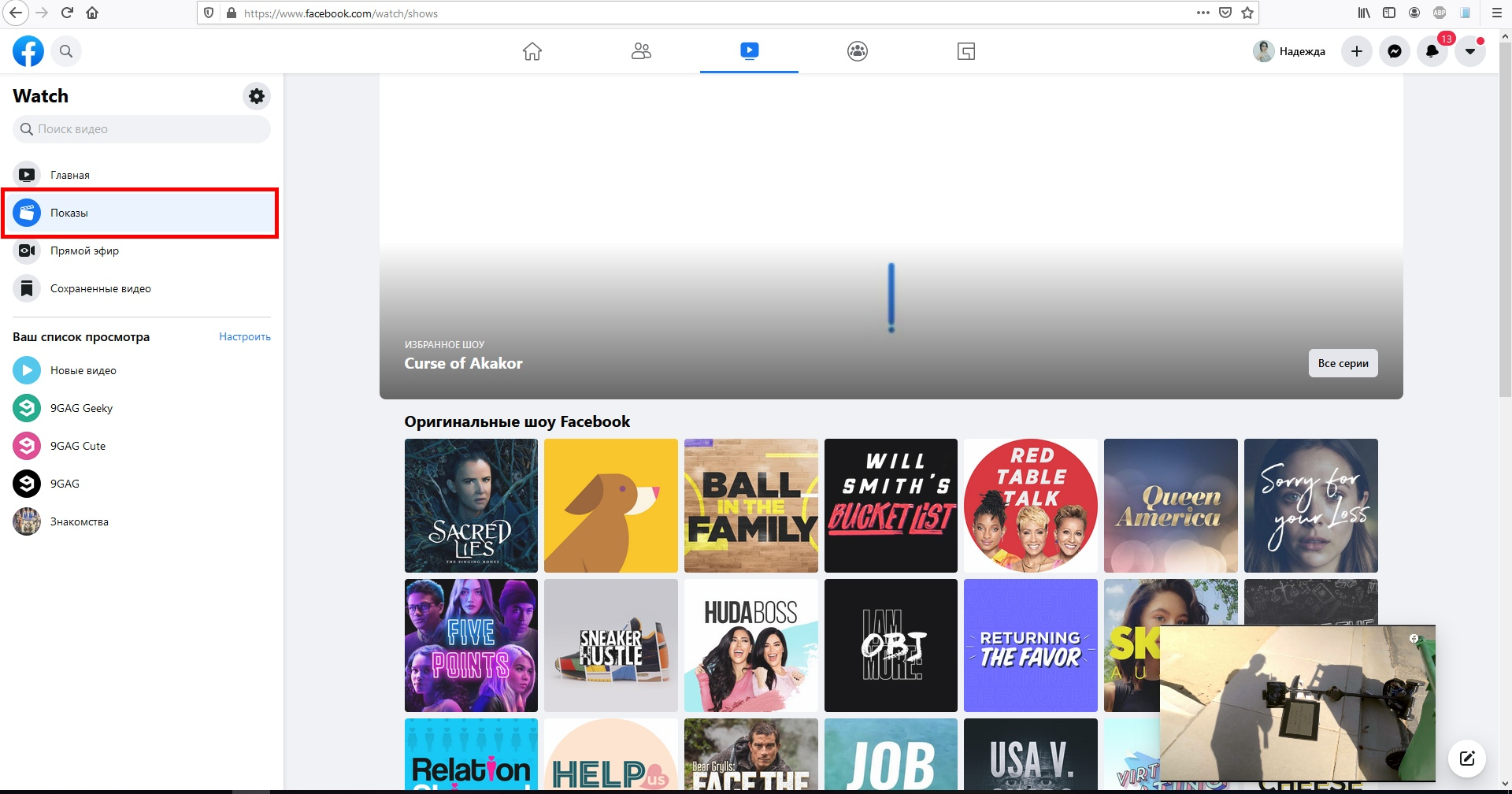Expand the account dropdown arrow

click(1469, 51)
